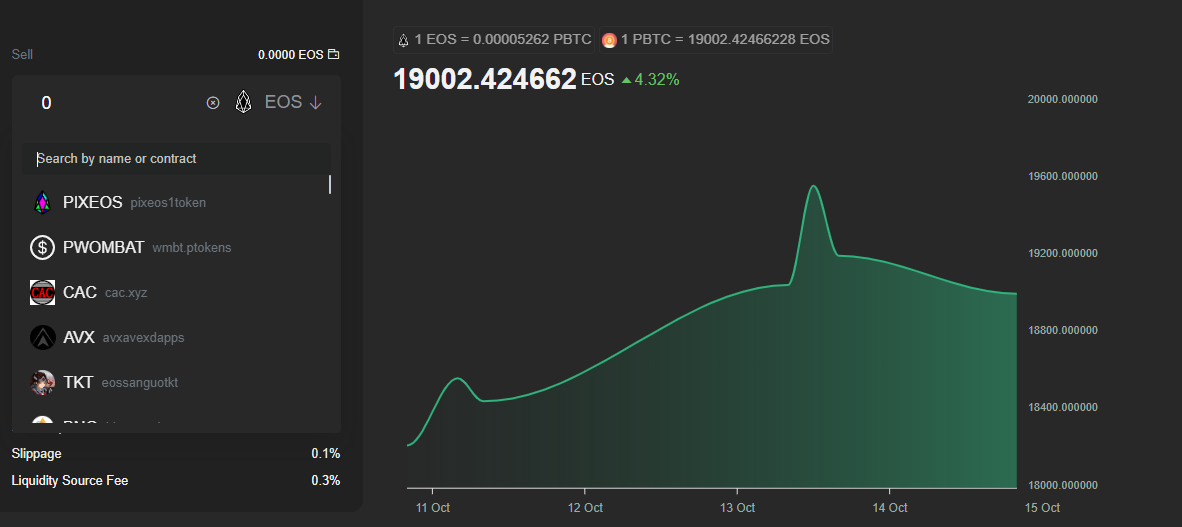
Task: Click the PIXEOS token icon
Action: 42,202
